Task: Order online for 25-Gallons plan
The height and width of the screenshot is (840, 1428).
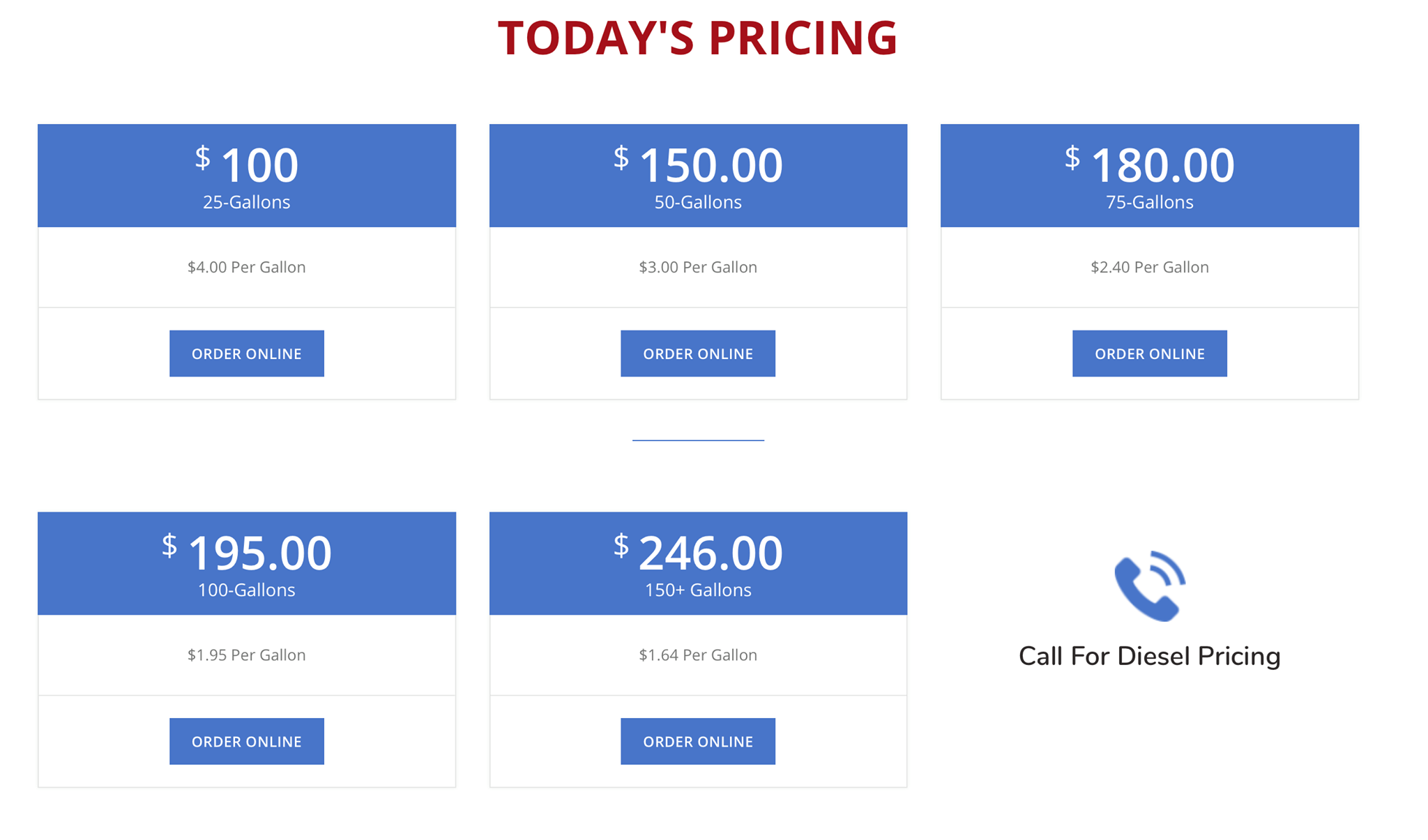Action: [246, 353]
